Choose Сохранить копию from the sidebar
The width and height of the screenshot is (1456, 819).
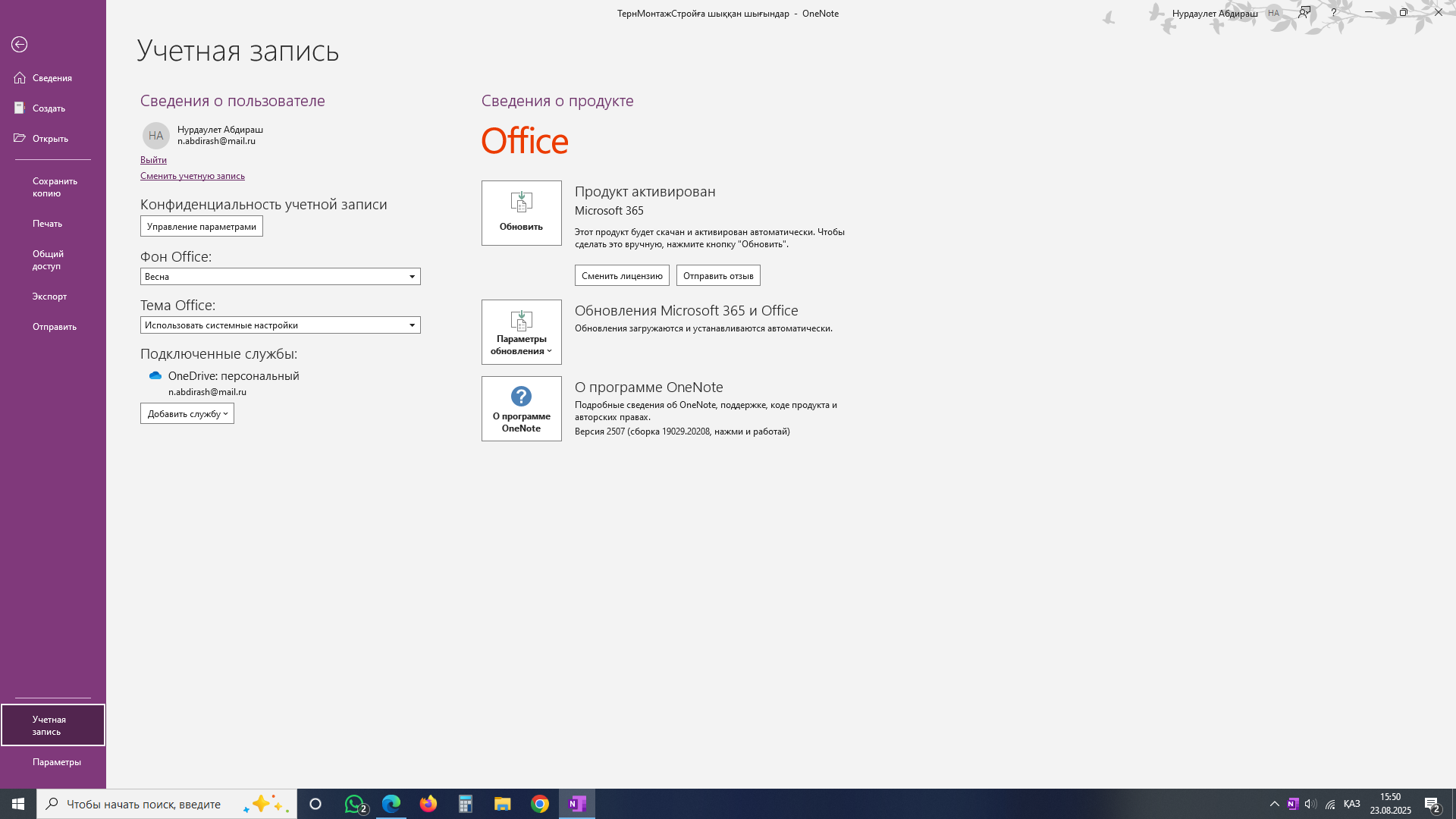pyautogui.click(x=53, y=187)
